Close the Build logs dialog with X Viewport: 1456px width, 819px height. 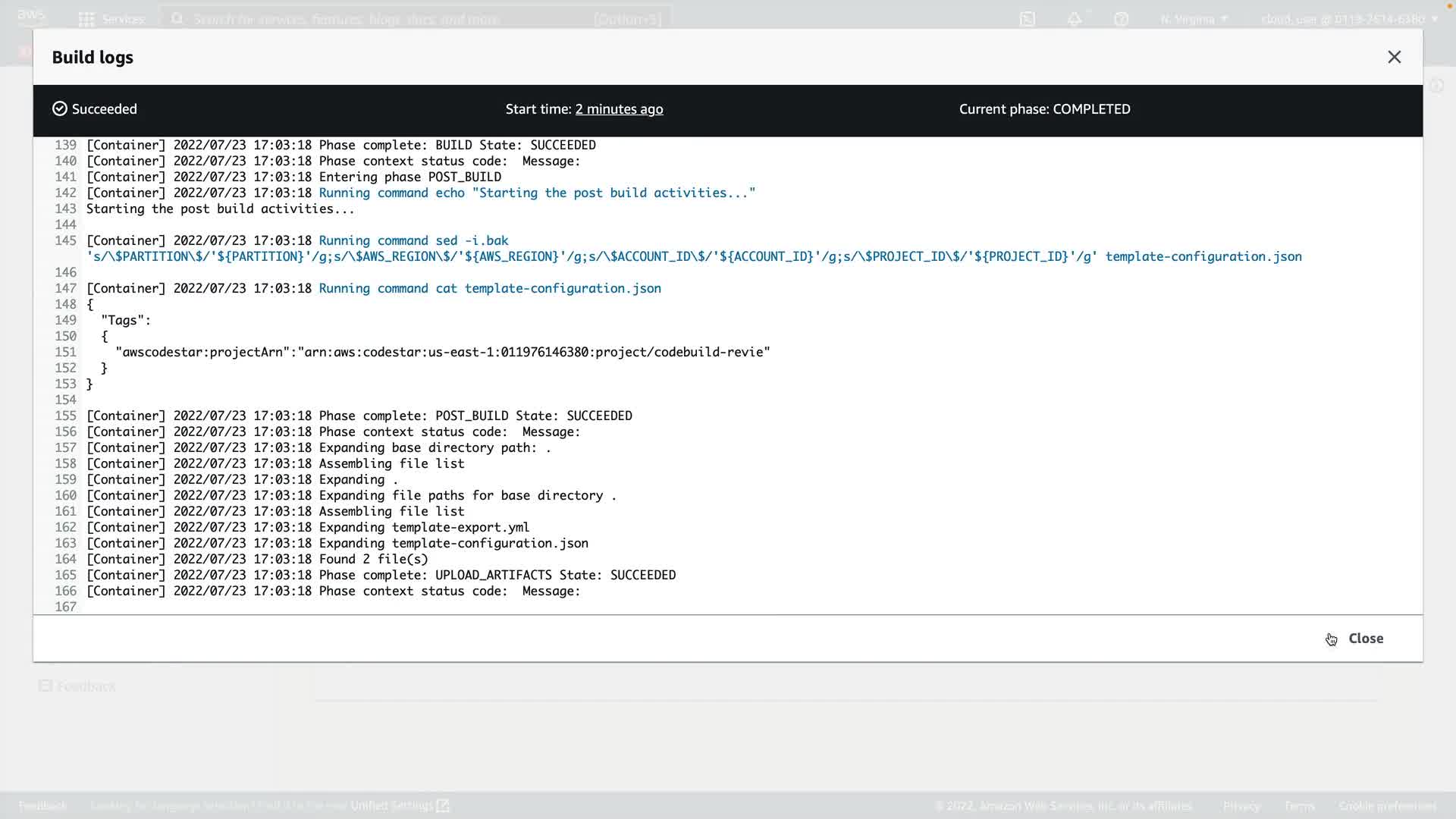[1394, 58]
